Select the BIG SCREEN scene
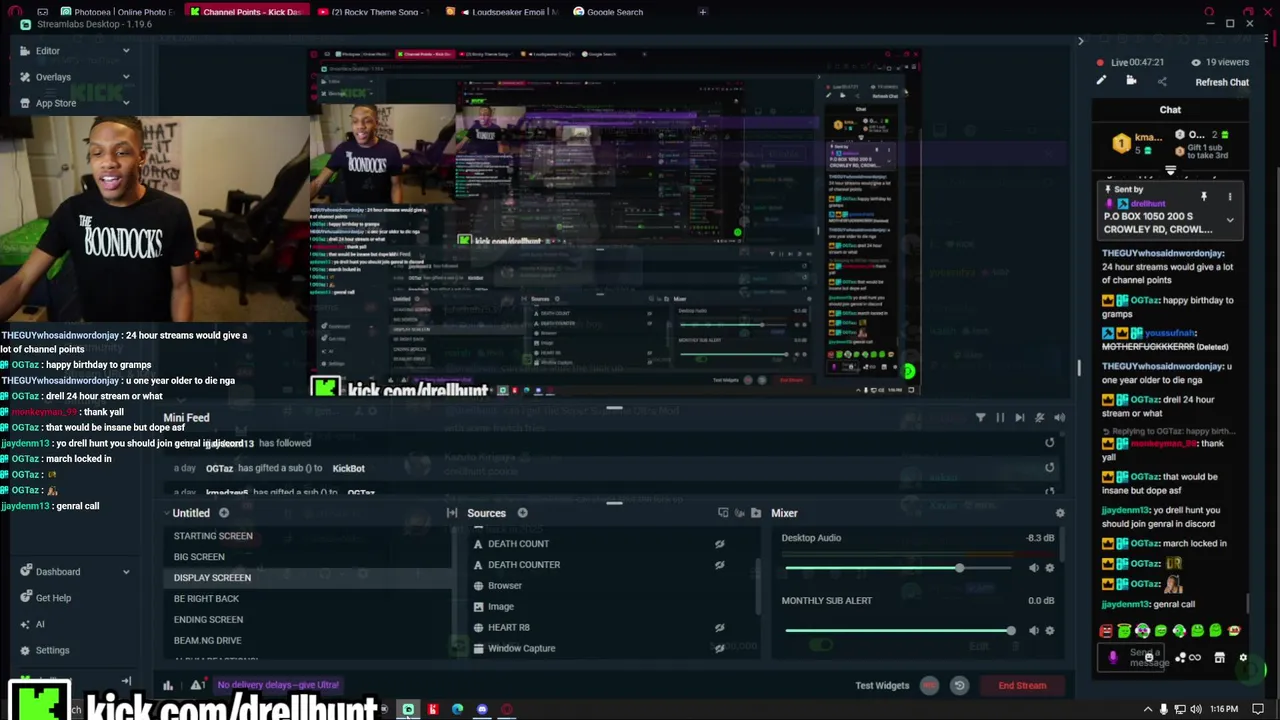Image resolution: width=1280 pixels, height=720 pixels. click(x=199, y=557)
